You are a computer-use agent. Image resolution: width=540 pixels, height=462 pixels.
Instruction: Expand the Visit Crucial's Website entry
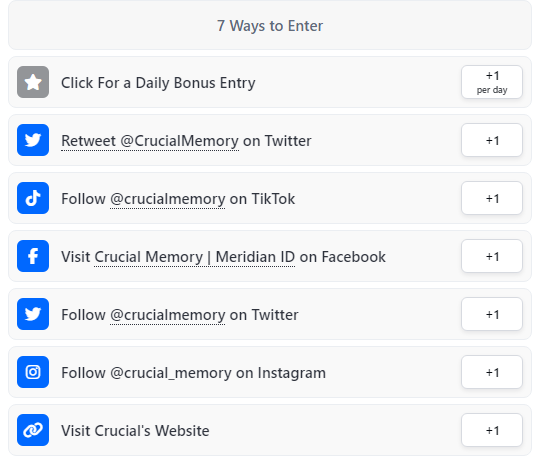(270, 430)
